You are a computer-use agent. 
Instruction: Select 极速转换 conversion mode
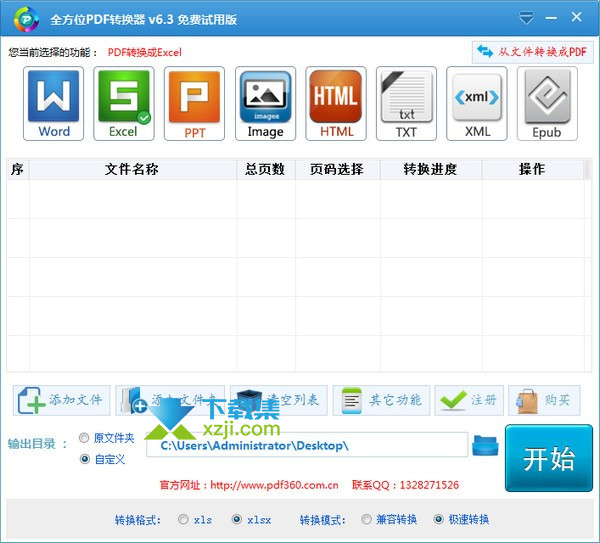(439, 519)
